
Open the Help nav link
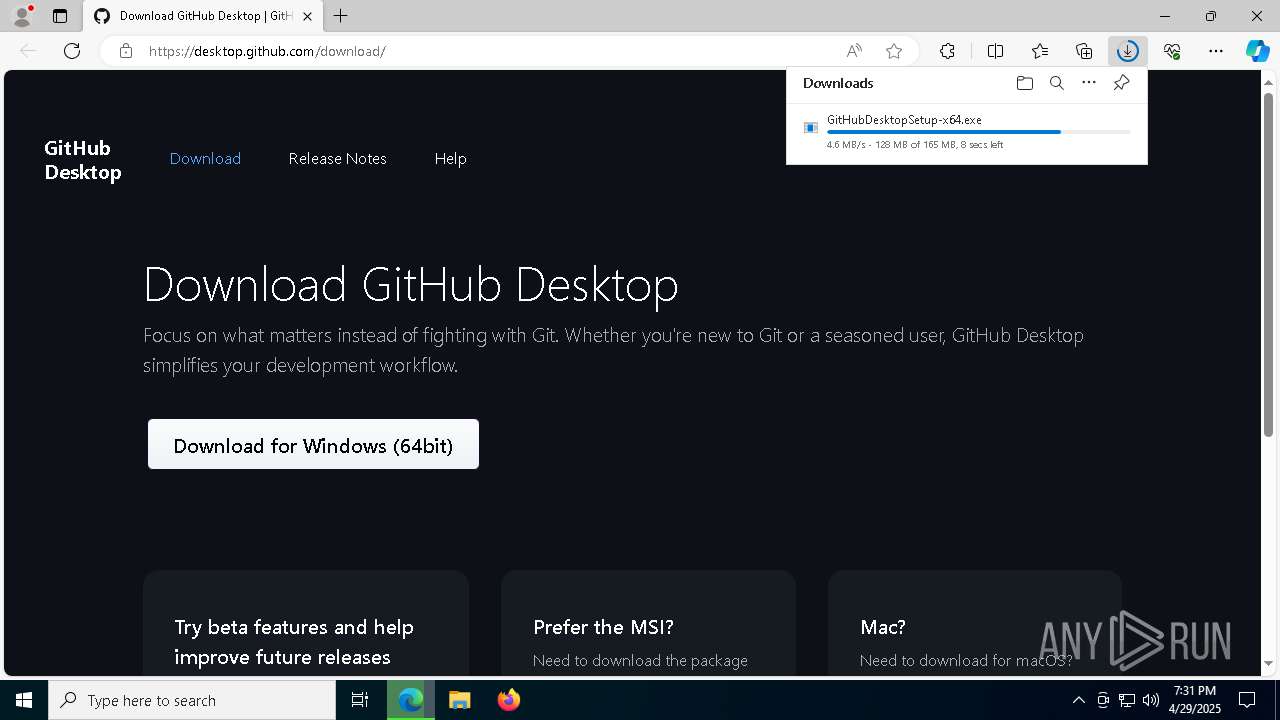[x=450, y=158]
